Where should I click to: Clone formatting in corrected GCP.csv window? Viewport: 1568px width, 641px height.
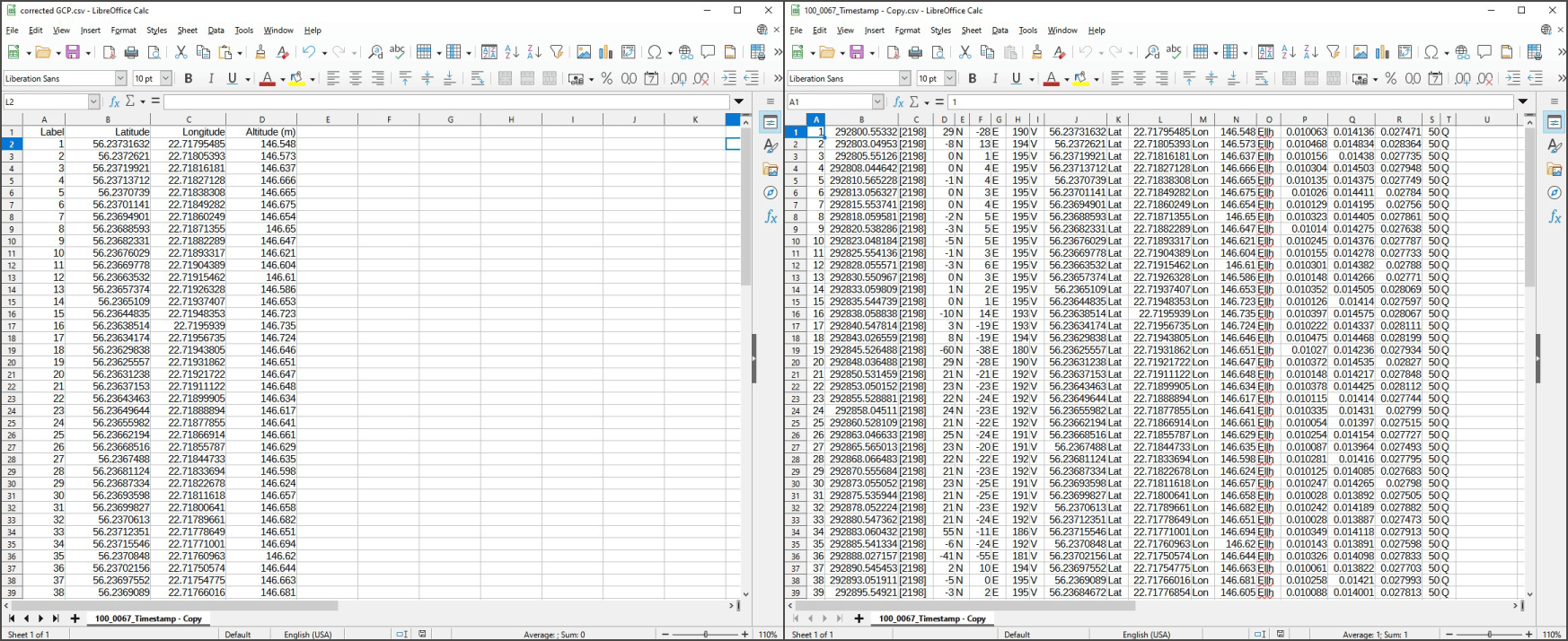260,52
